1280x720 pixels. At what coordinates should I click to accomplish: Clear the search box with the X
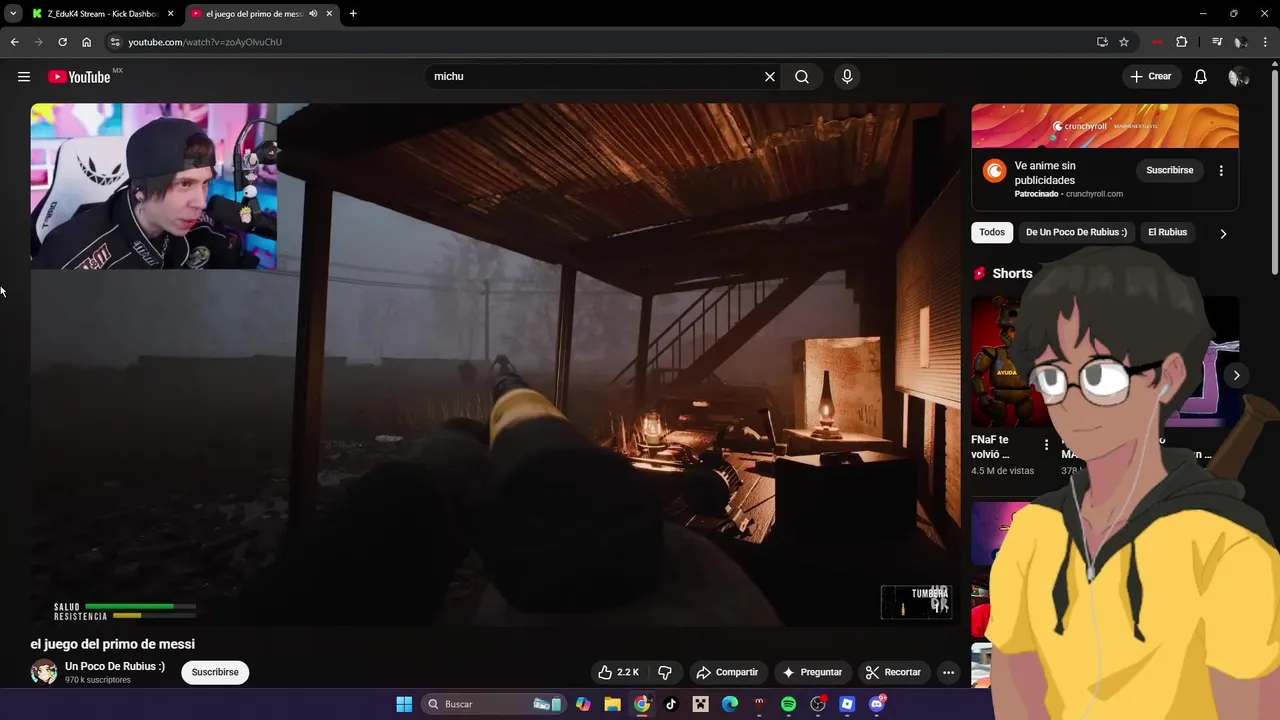pos(770,77)
